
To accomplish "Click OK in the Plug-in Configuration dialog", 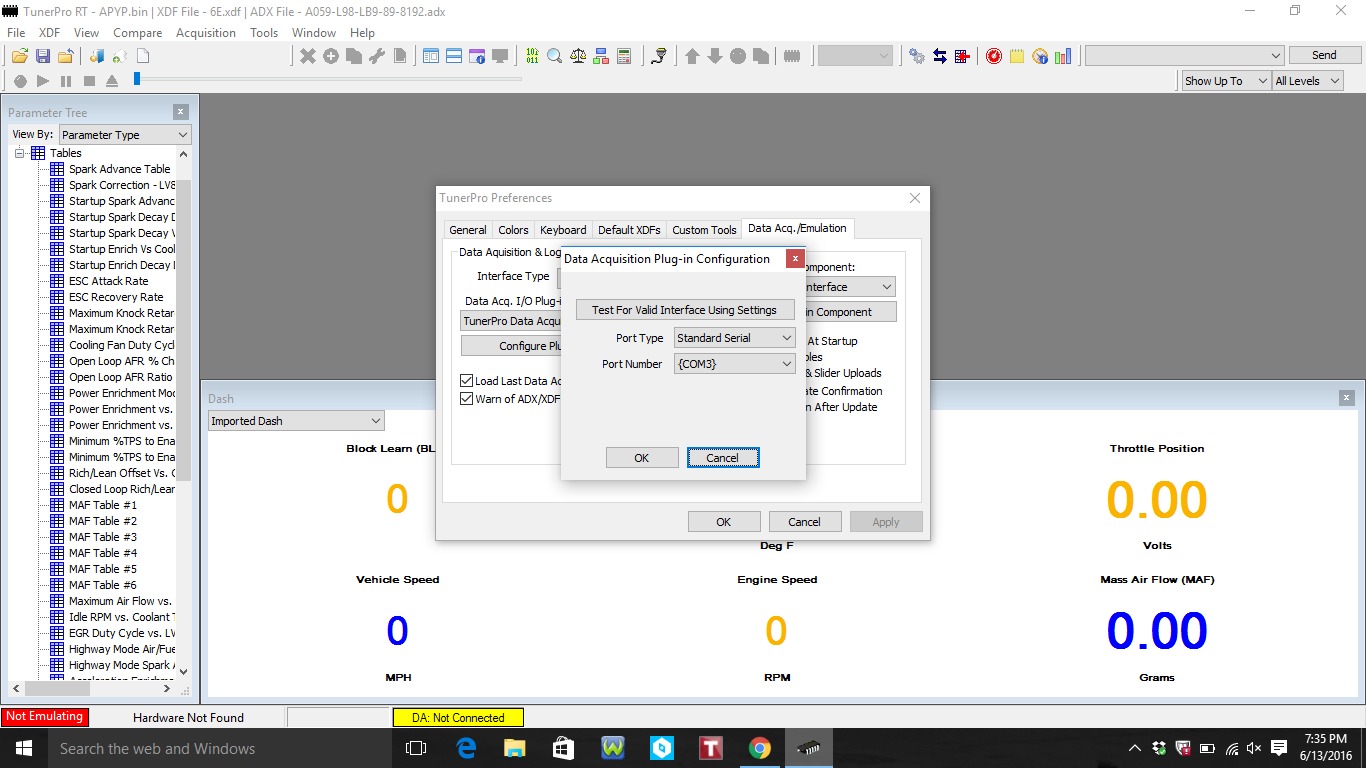I will [641, 458].
